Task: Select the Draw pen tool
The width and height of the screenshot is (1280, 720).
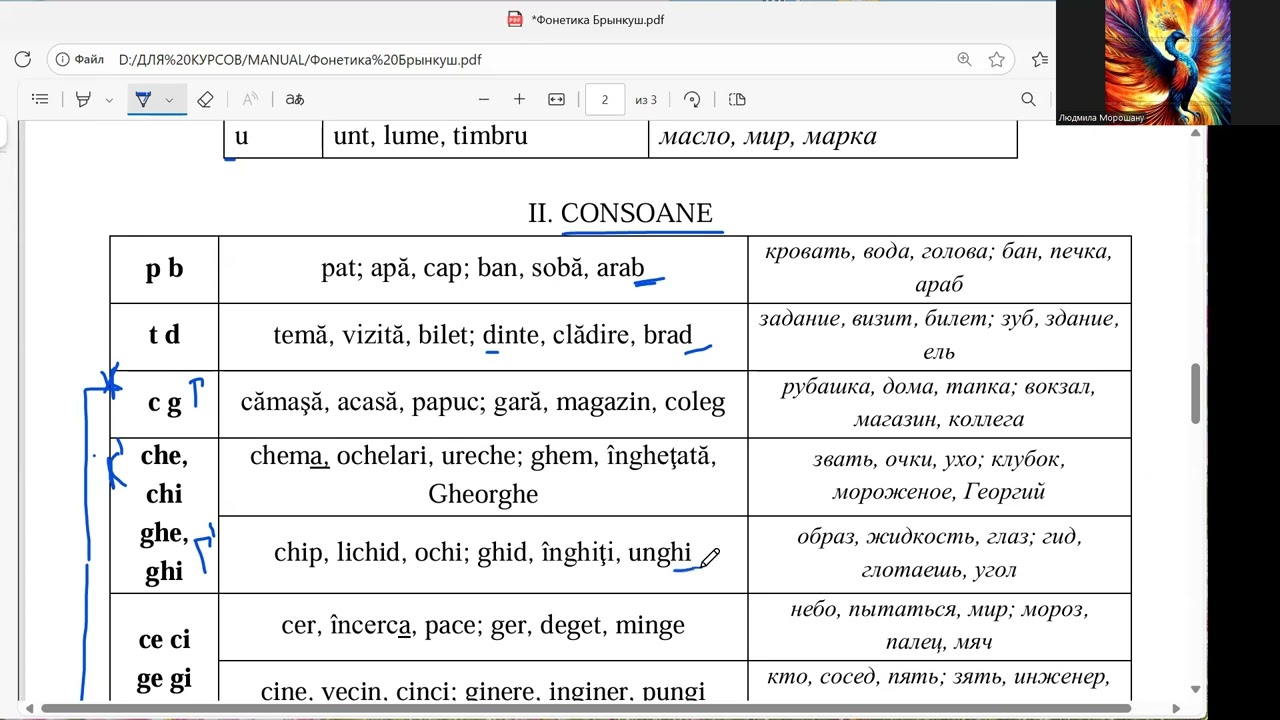Action: point(143,99)
